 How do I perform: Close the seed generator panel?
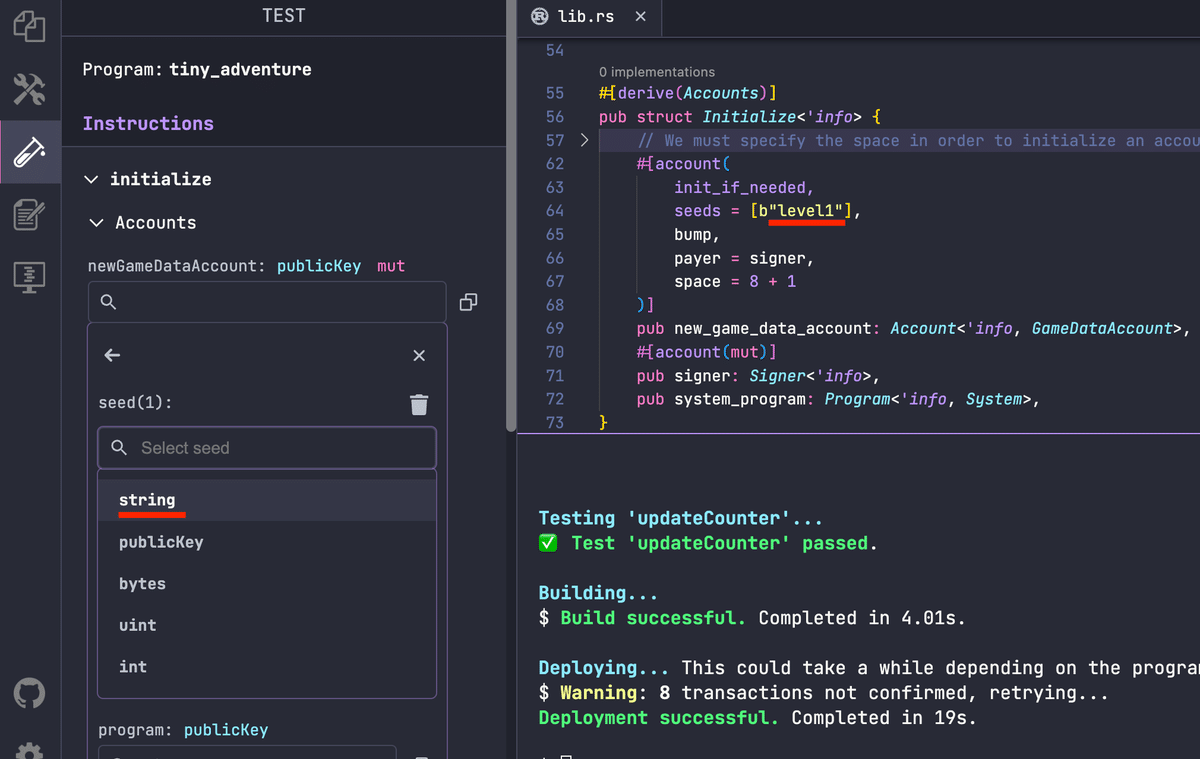(x=419, y=356)
